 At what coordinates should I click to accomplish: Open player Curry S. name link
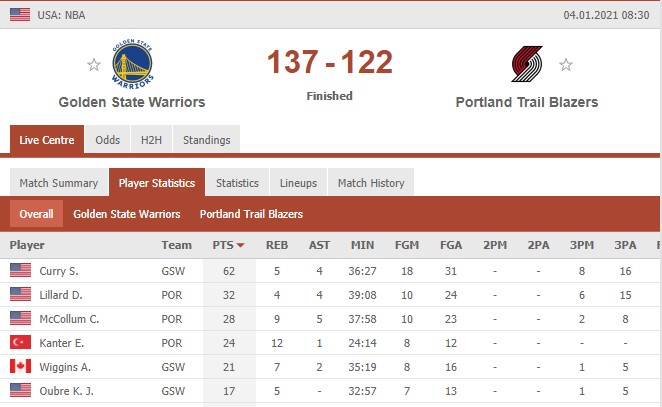point(59,271)
